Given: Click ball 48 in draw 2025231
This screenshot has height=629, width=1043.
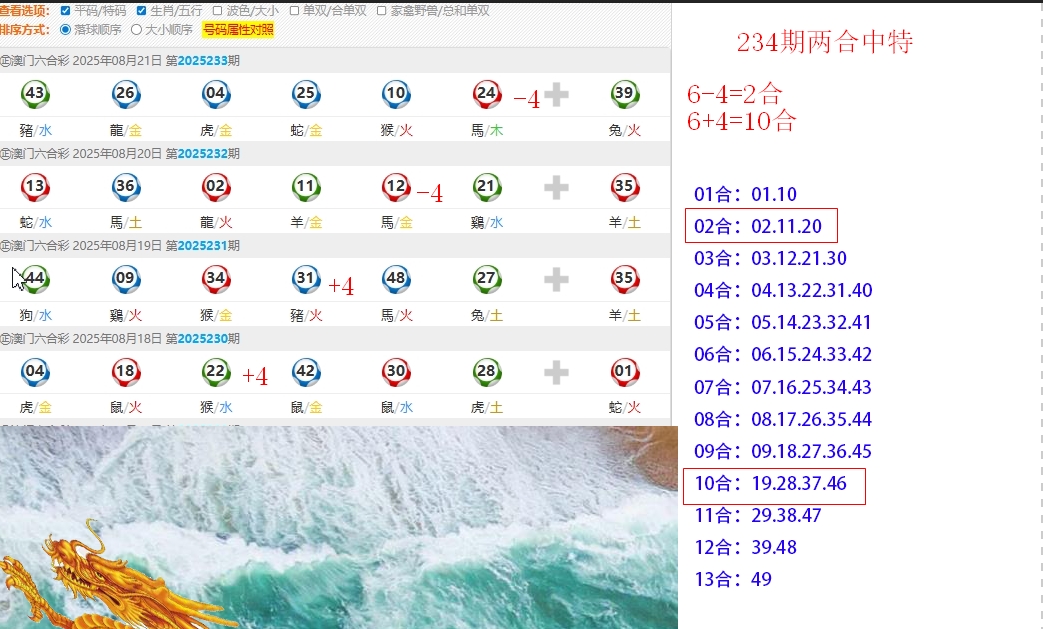Looking at the screenshot, I should point(396,279).
